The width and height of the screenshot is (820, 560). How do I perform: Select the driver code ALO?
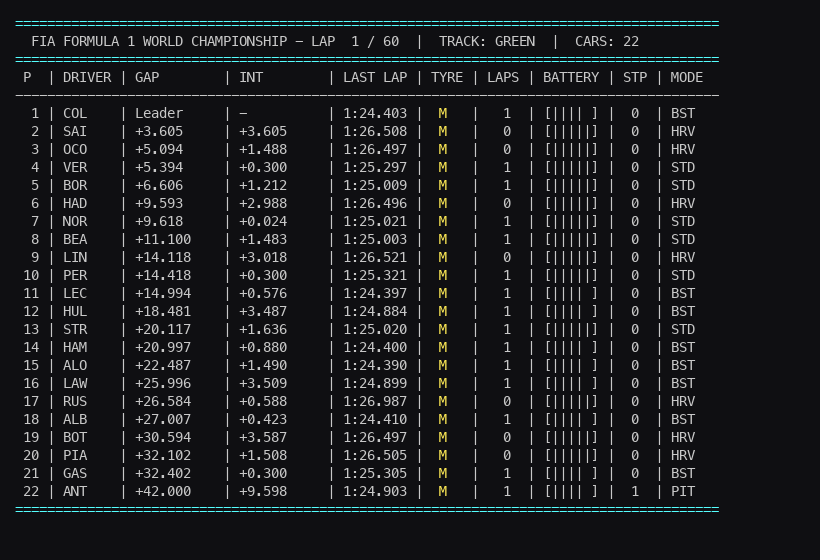(75, 365)
